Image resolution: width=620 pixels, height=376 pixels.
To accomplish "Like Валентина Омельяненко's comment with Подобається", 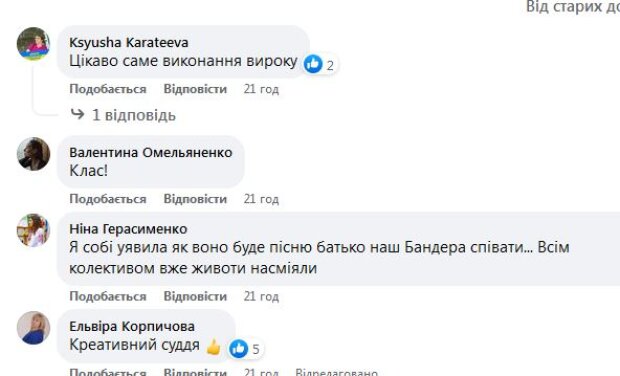I will pyautogui.click(x=108, y=199).
